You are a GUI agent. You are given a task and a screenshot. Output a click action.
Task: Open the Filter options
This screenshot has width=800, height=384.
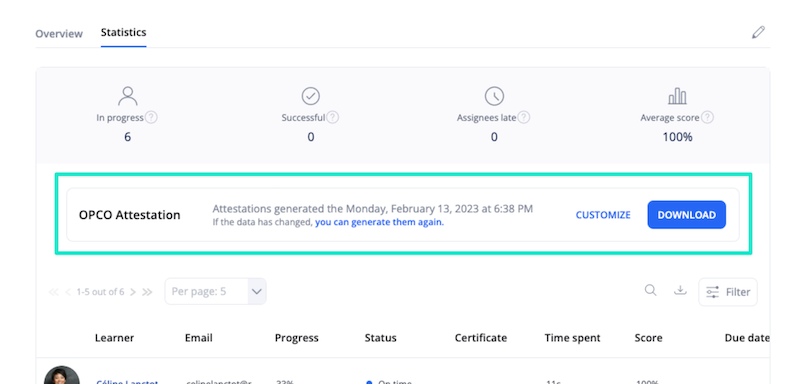[x=728, y=292]
